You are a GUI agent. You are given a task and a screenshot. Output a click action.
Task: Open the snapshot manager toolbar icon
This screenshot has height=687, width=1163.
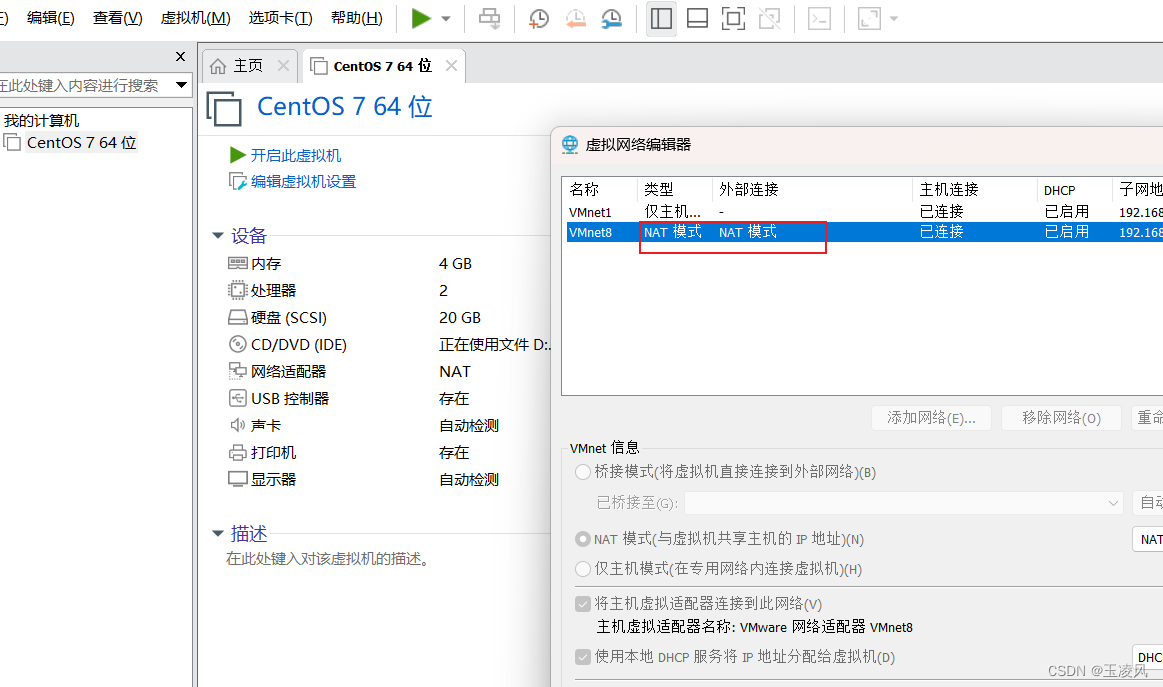[612, 19]
